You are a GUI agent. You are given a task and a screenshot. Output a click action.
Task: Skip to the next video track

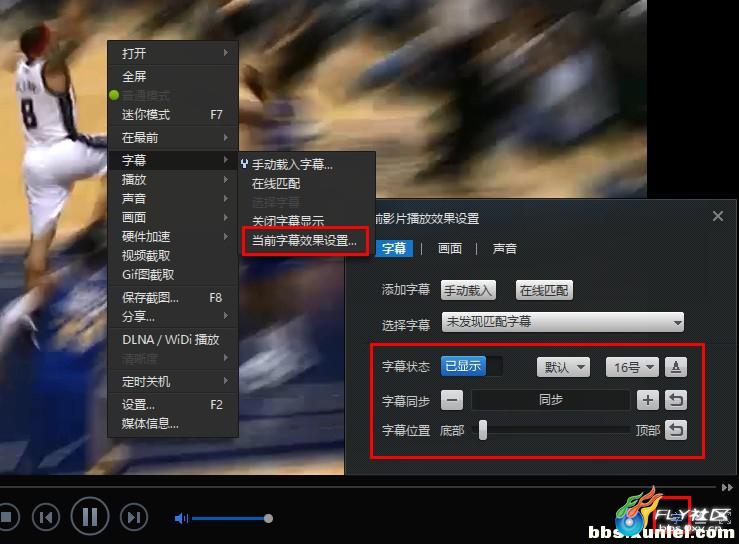pos(134,517)
